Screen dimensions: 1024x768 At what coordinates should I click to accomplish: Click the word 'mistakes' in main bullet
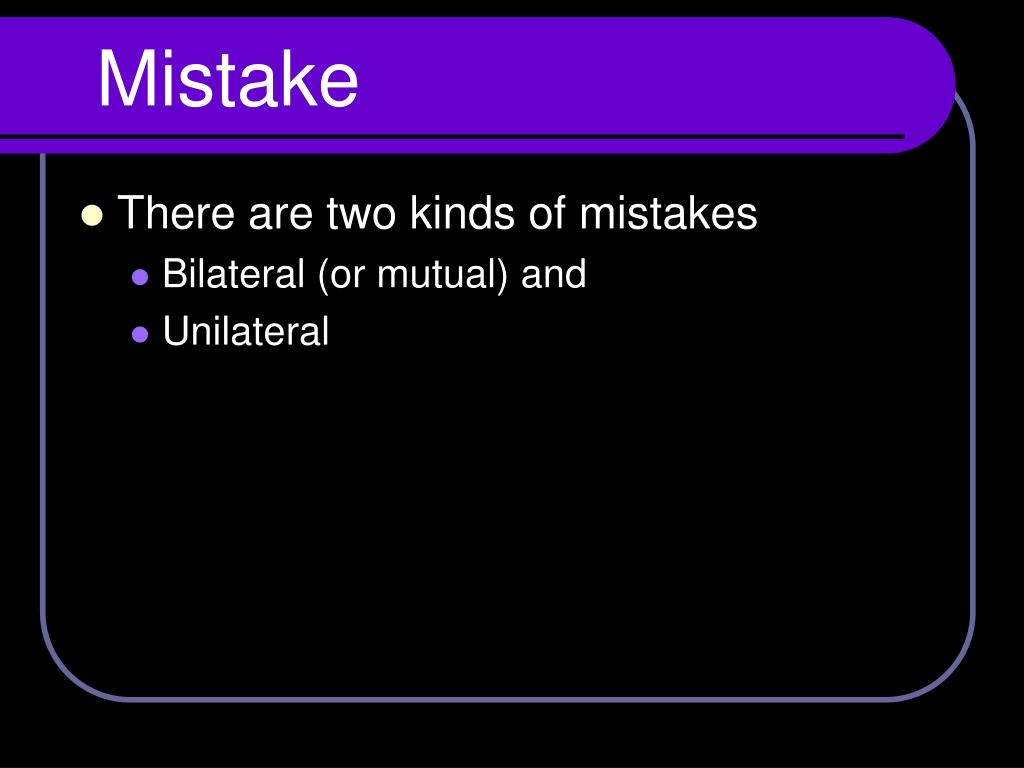point(668,213)
